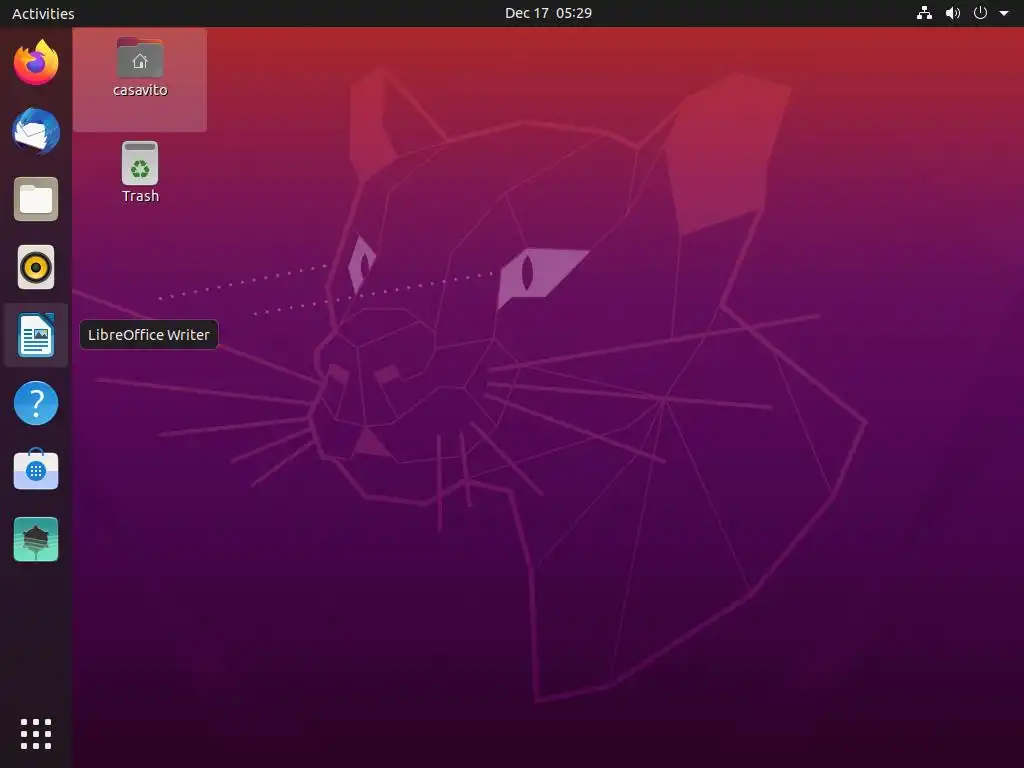Image resolution: width=1024 pixels, height=768 pixels.
Task: Click the power icon in top bar
Action: [x=980, y=13]
